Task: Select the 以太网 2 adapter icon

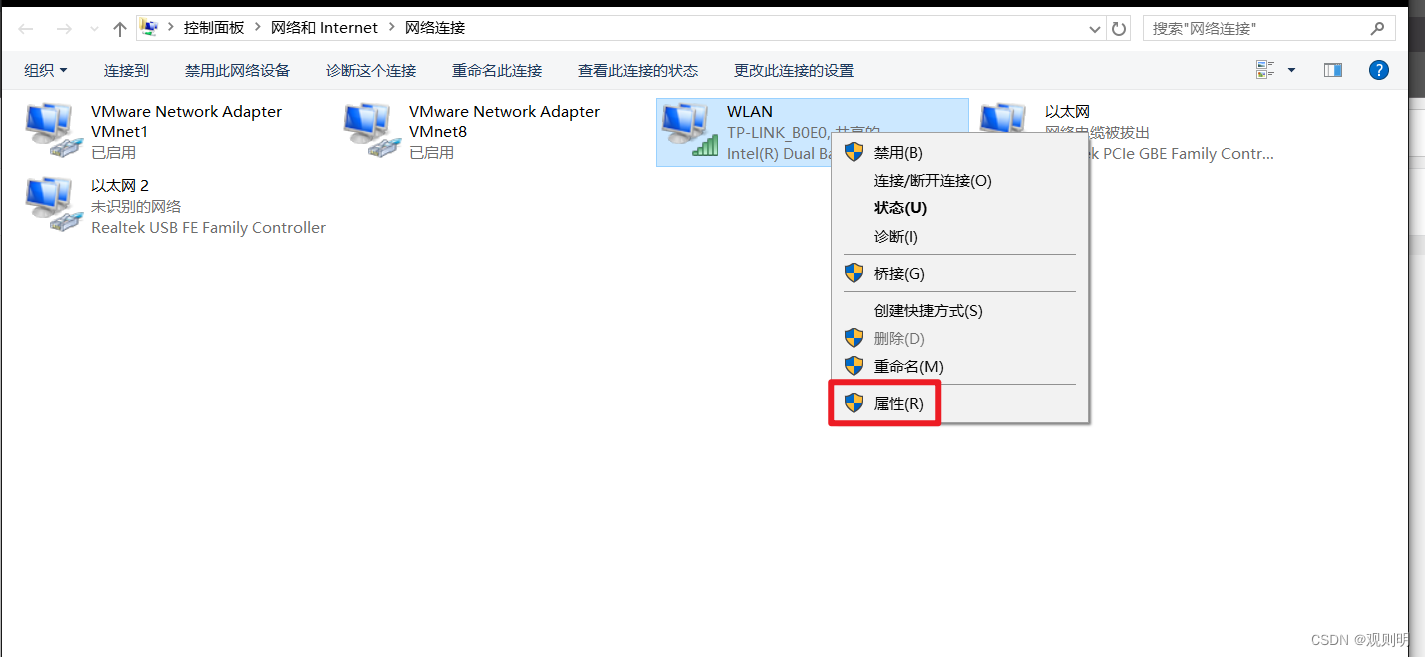Action: (x=54, y=206)
